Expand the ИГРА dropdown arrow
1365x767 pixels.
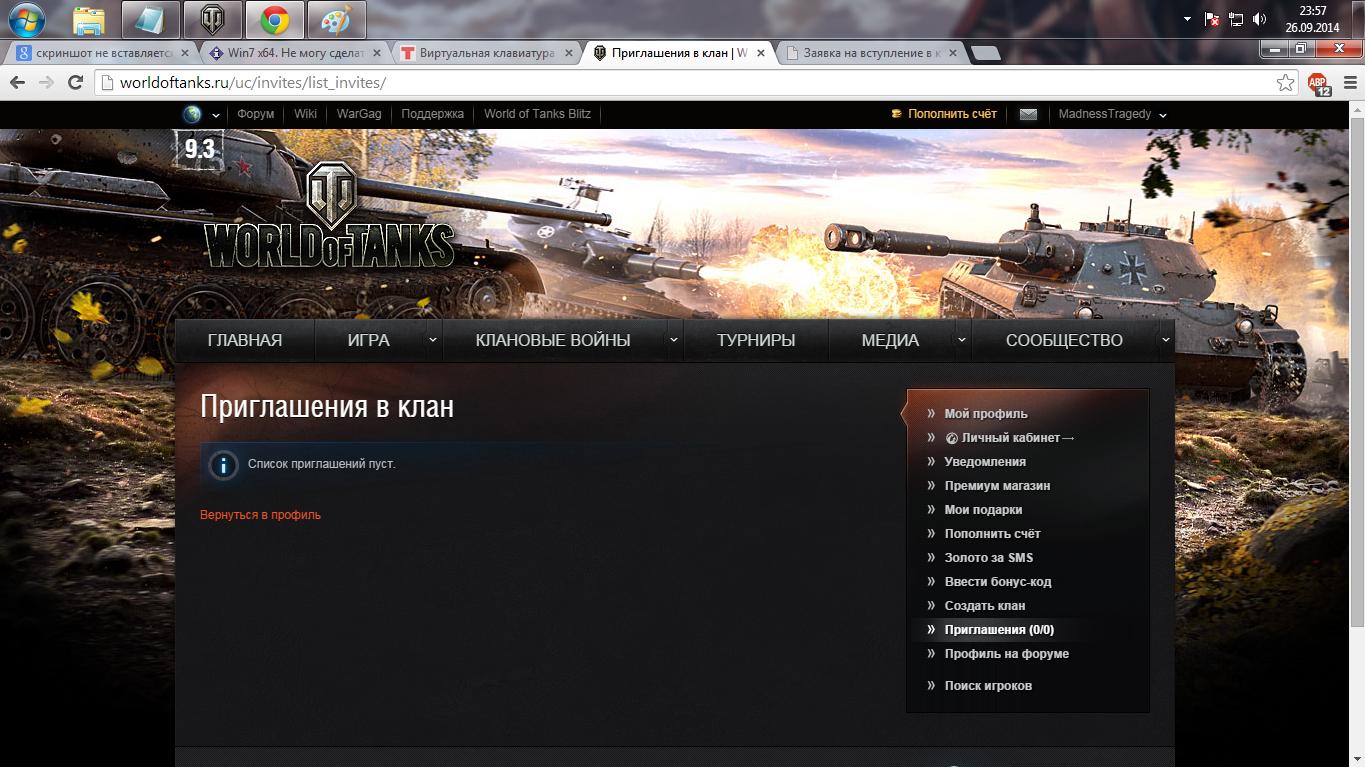pyautogui.click(x=433, y=340)
